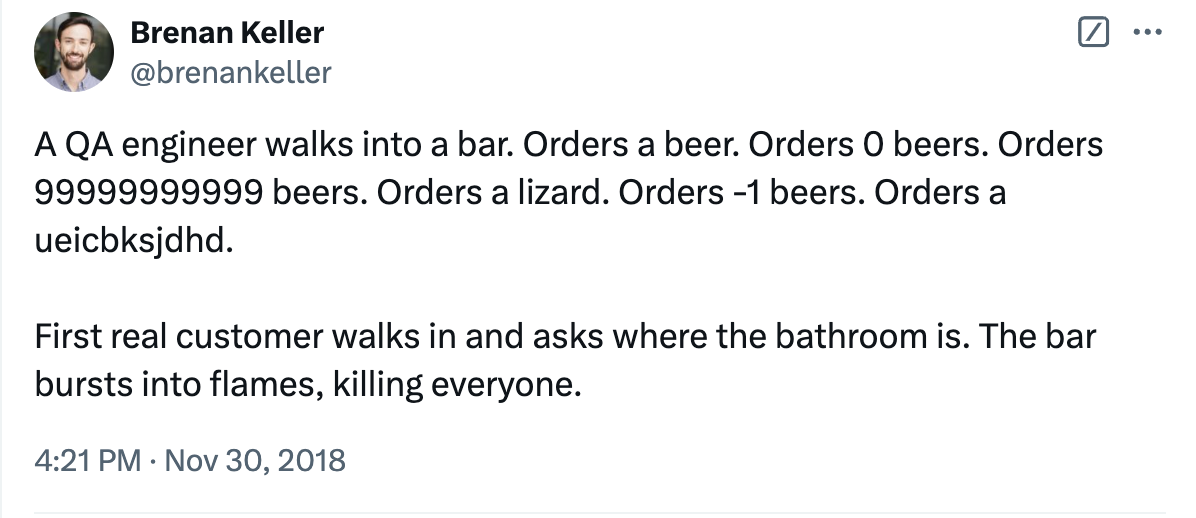Click the display name "Brenan Keller"
The height and width of the screenshot is (518, 1196).
tap(227, 33)
